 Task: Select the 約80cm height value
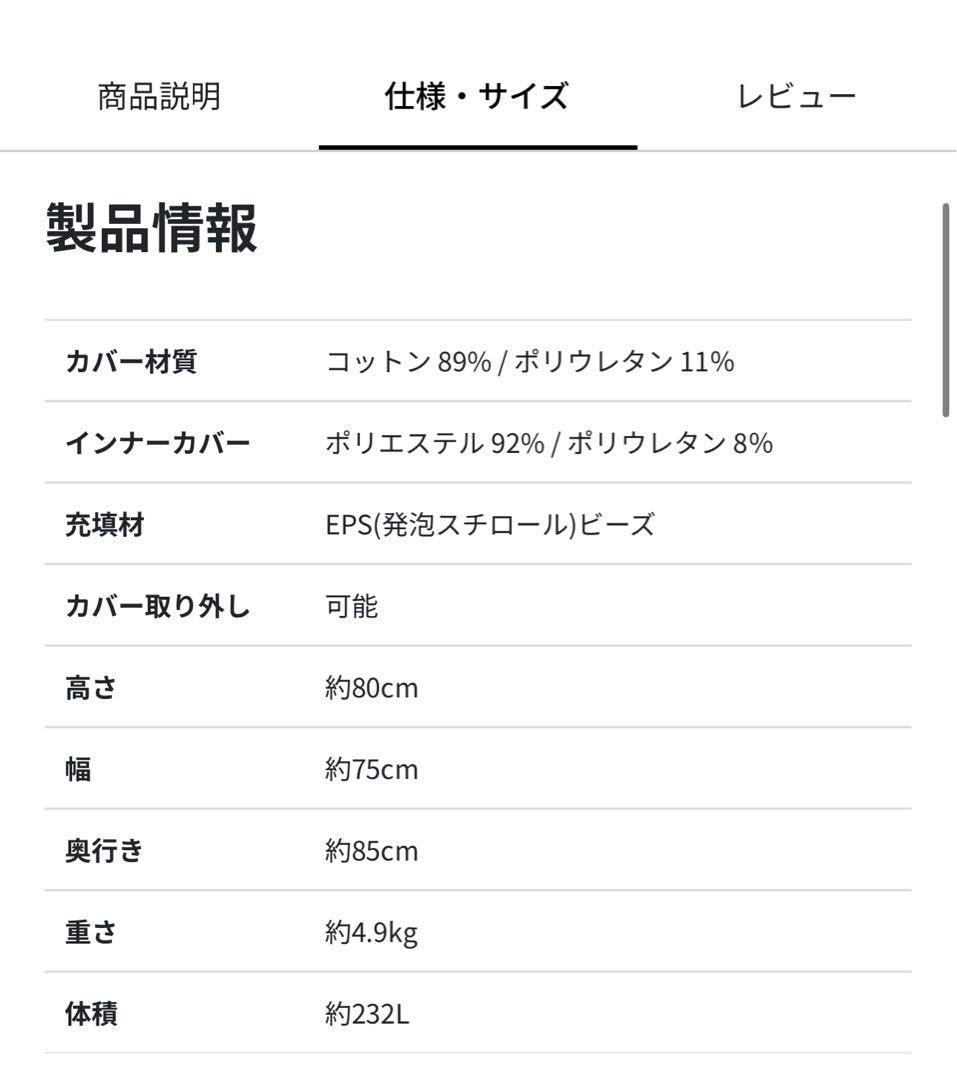[369, 687]
